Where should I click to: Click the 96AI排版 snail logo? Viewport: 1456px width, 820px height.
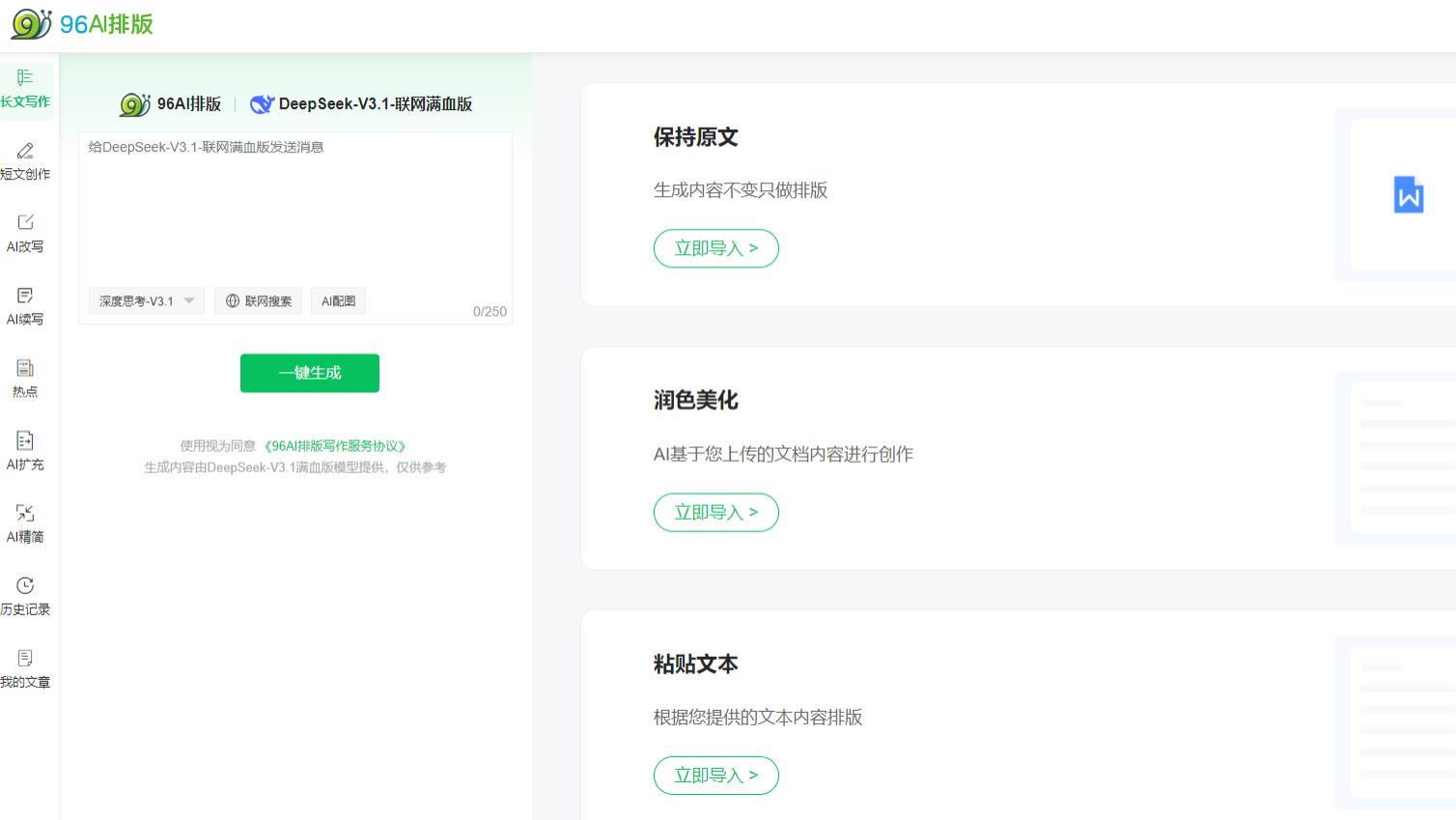[x=29, y=23]
